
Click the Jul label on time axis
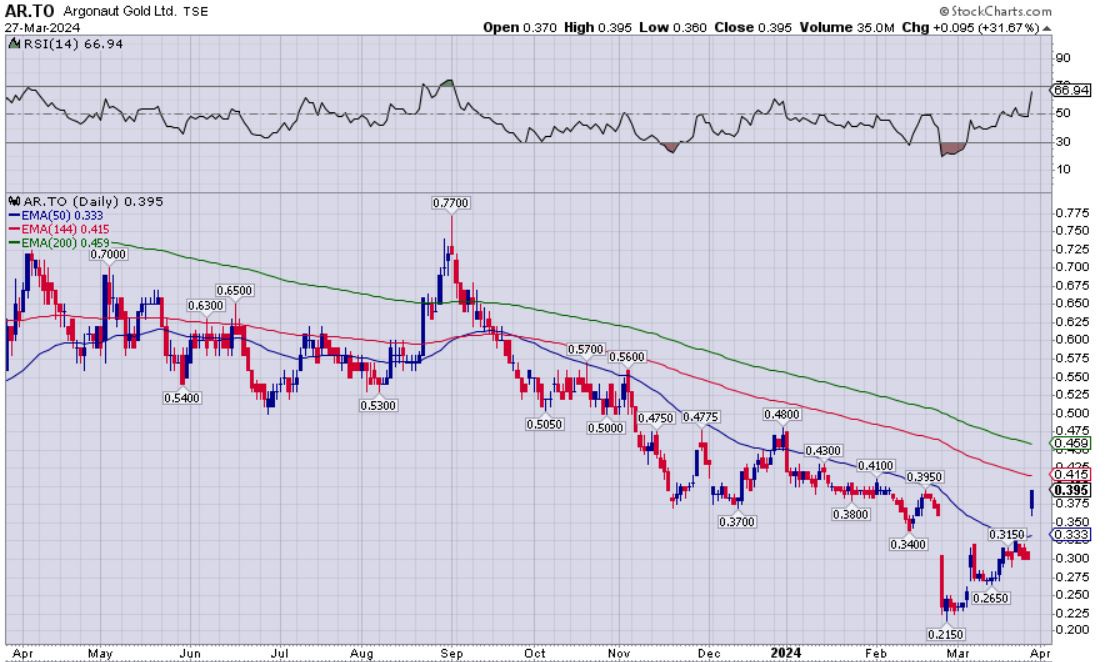point(280,654)
